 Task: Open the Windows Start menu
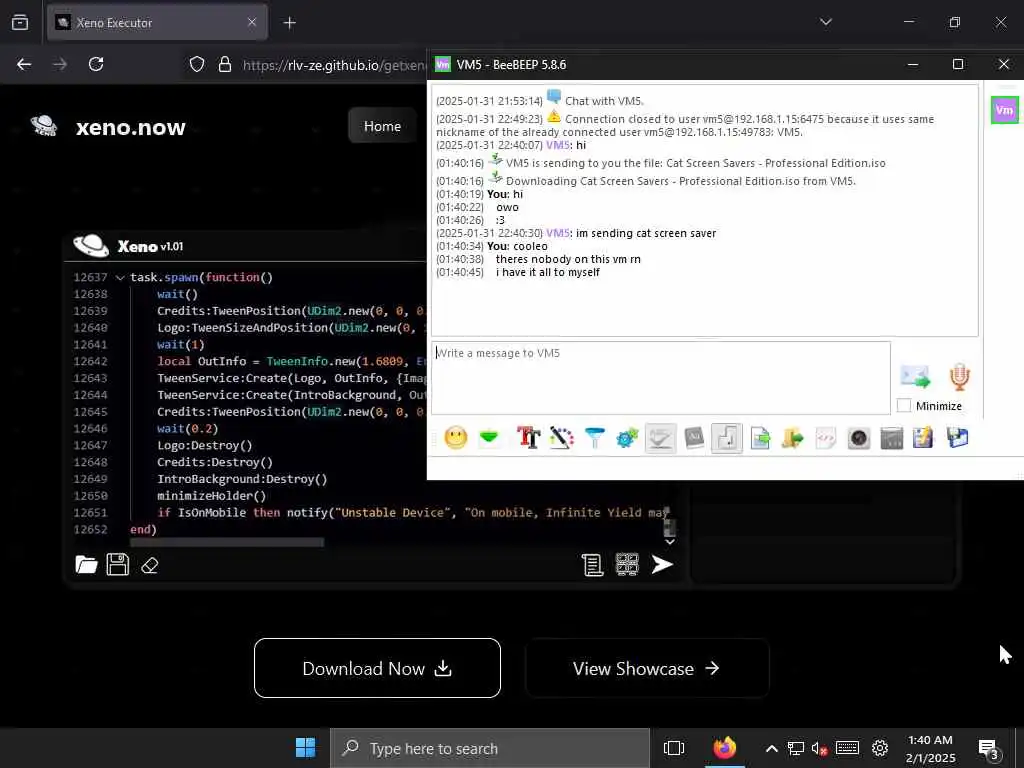305,748
